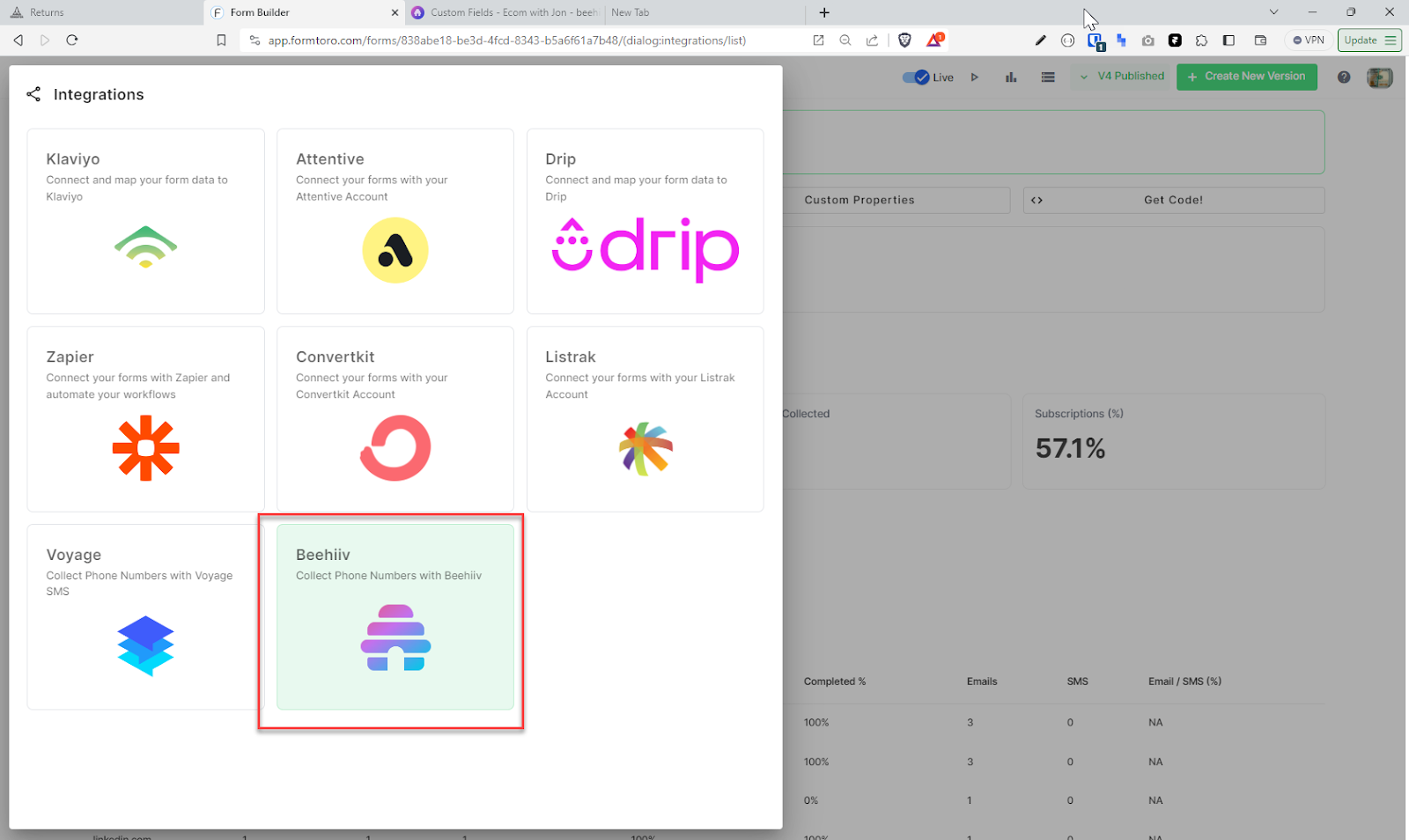1409x840 pixels.
Task: Go back in browser history
Action: point(18,41)
